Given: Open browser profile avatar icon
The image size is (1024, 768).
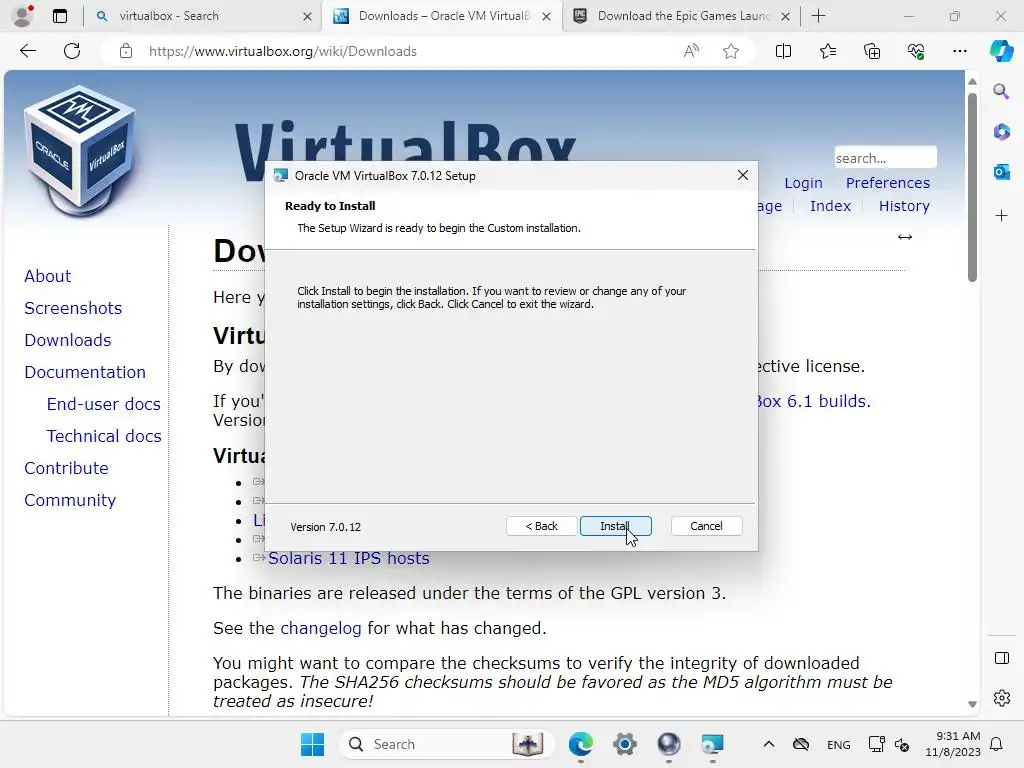Looking at the screenshot, I should click(24, 16).
